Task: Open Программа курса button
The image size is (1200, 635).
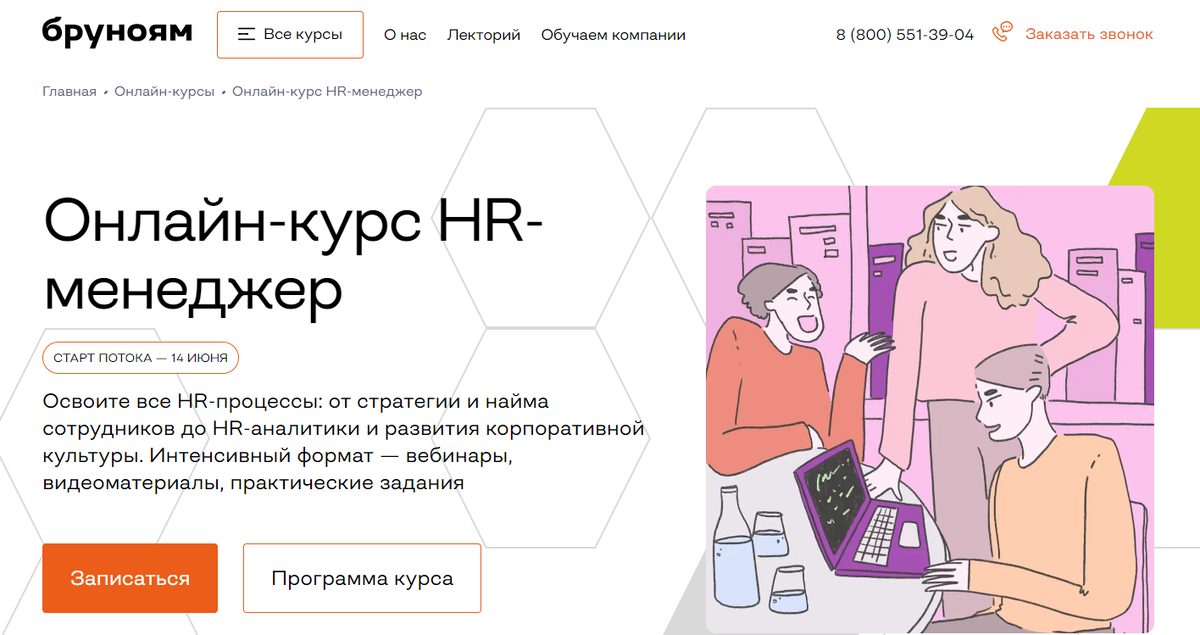Action: (362, 578)
